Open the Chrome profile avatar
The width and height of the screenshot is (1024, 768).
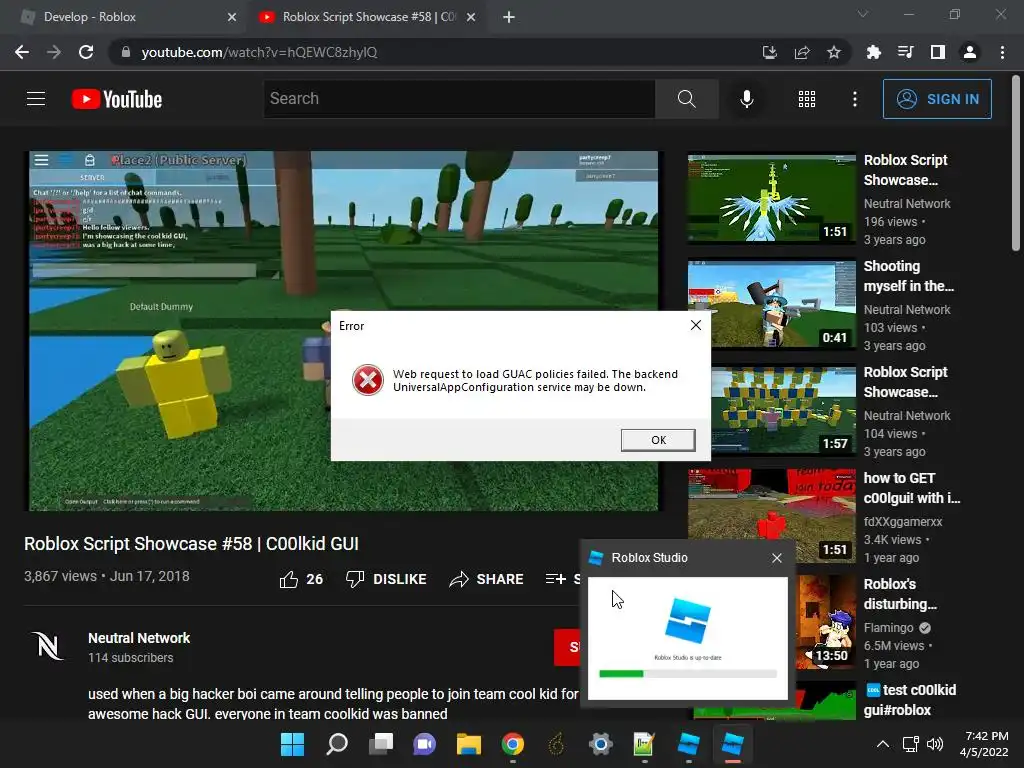pyautogui.click(x=970, y=52)
